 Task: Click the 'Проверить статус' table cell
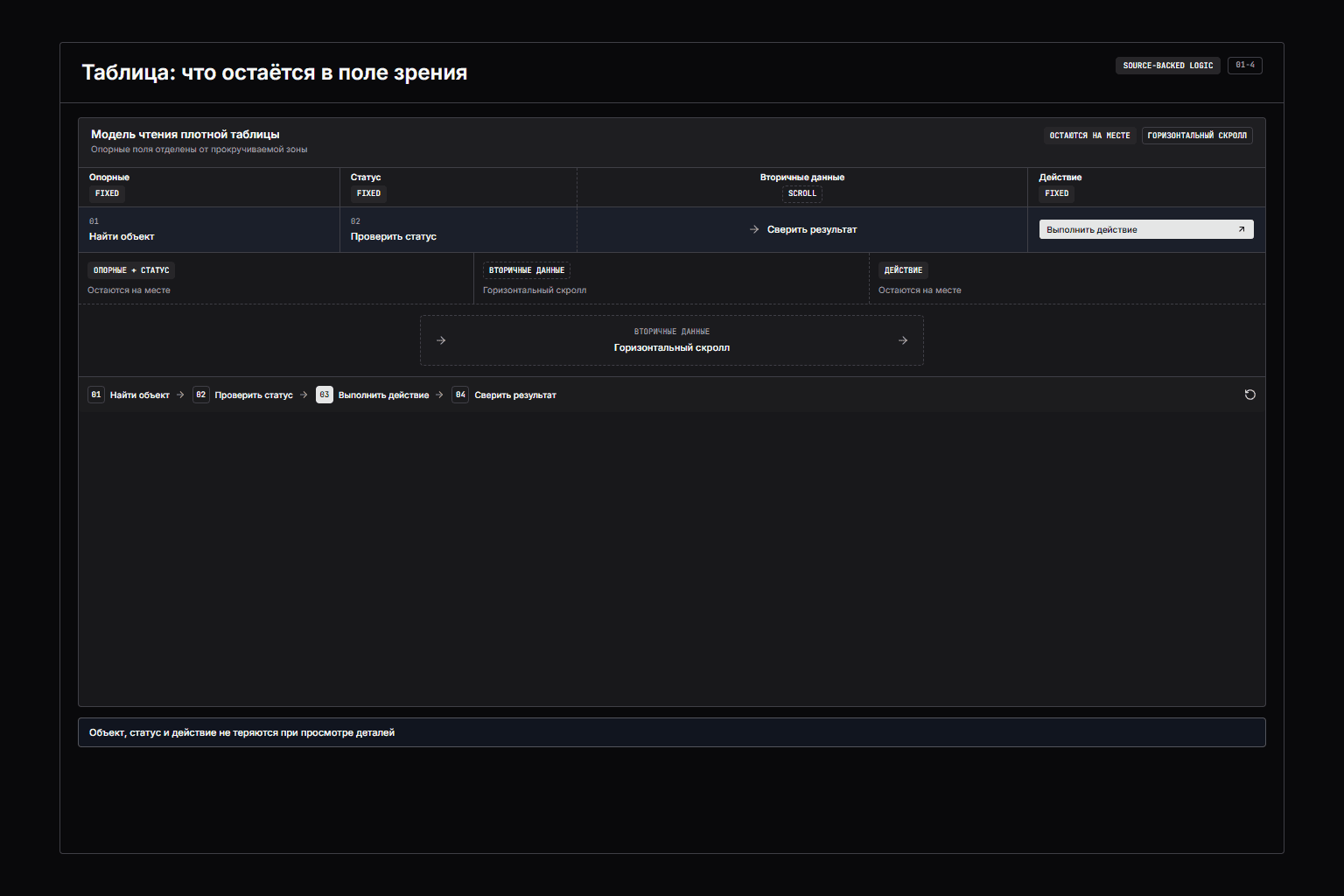pos(458,229)
